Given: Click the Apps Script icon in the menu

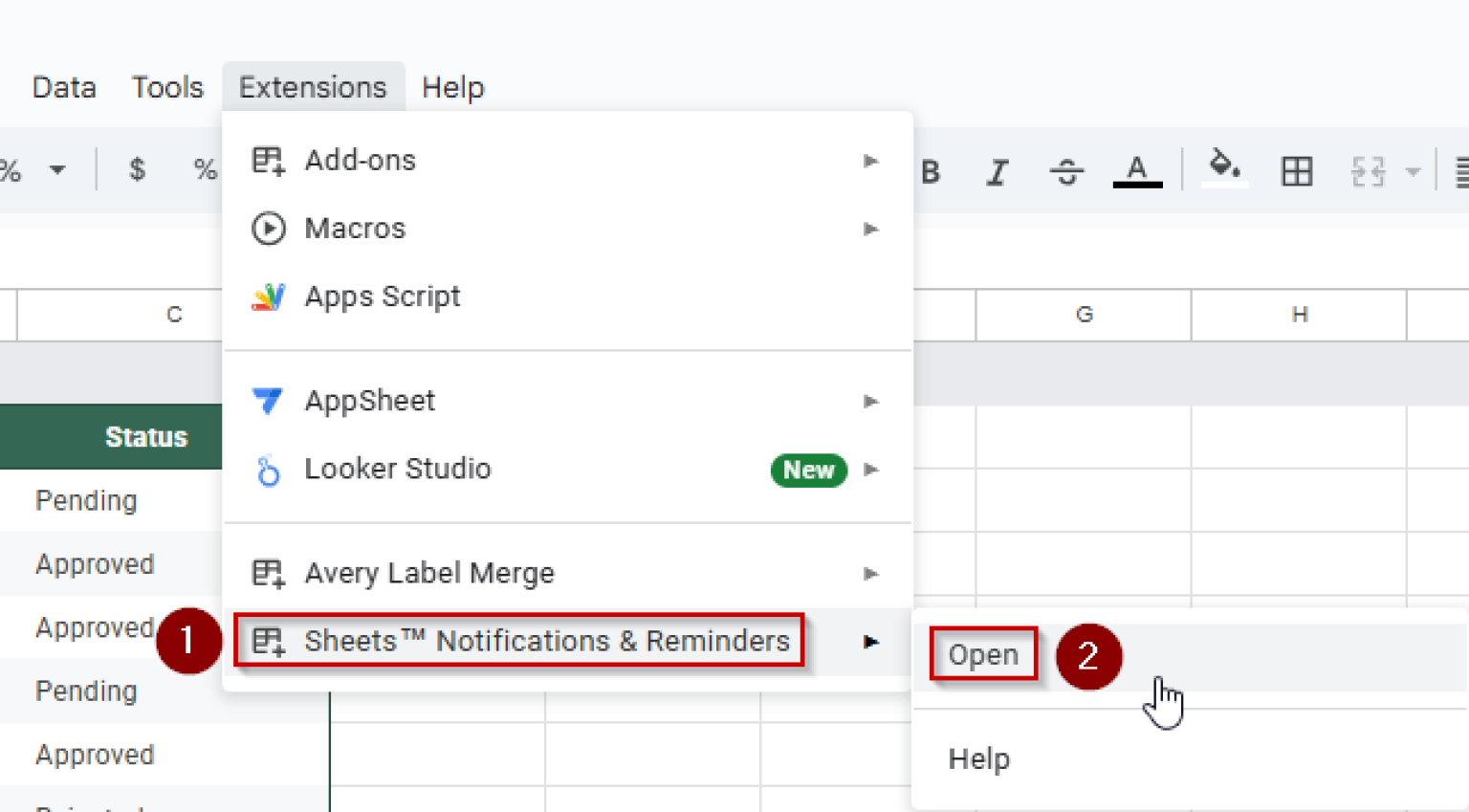Looking at the screenshot, I should [x=269, y=296].
